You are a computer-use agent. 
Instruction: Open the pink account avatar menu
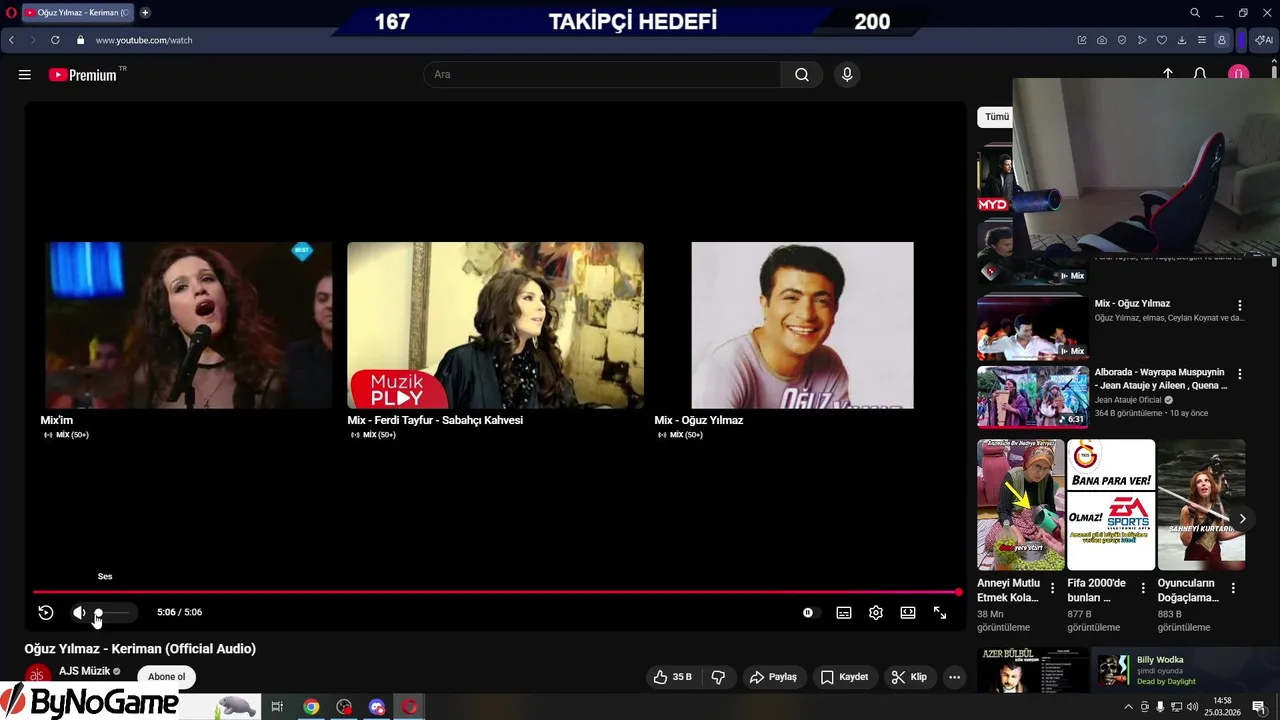pos(1238,75)
